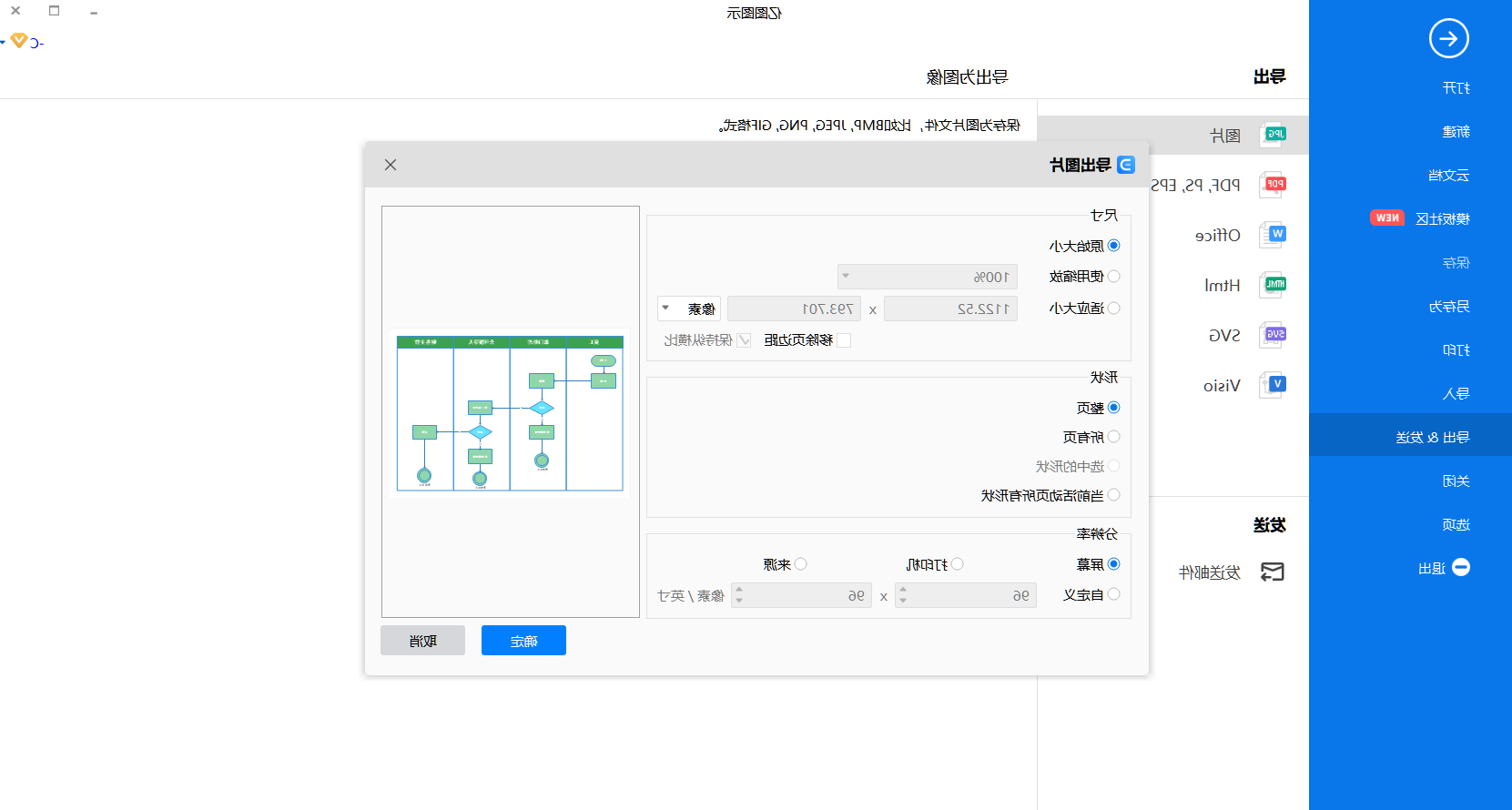Open the 云文档 menu item
Viewport: 1512px width, 810px height.
[1448, 176]
